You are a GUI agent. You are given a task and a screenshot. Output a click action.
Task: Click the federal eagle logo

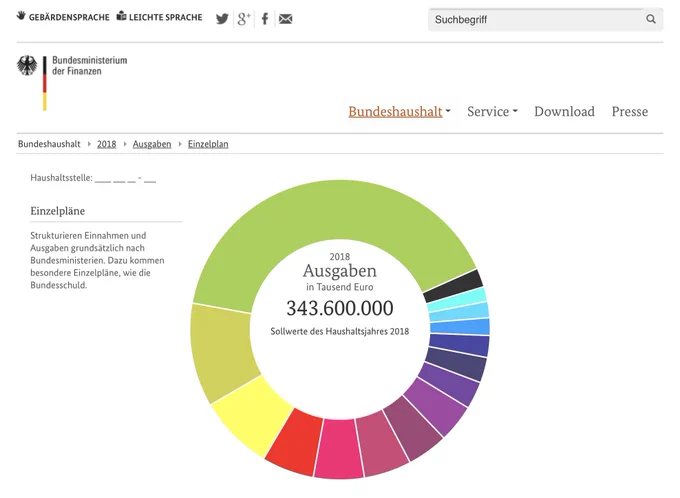[27, 66]
